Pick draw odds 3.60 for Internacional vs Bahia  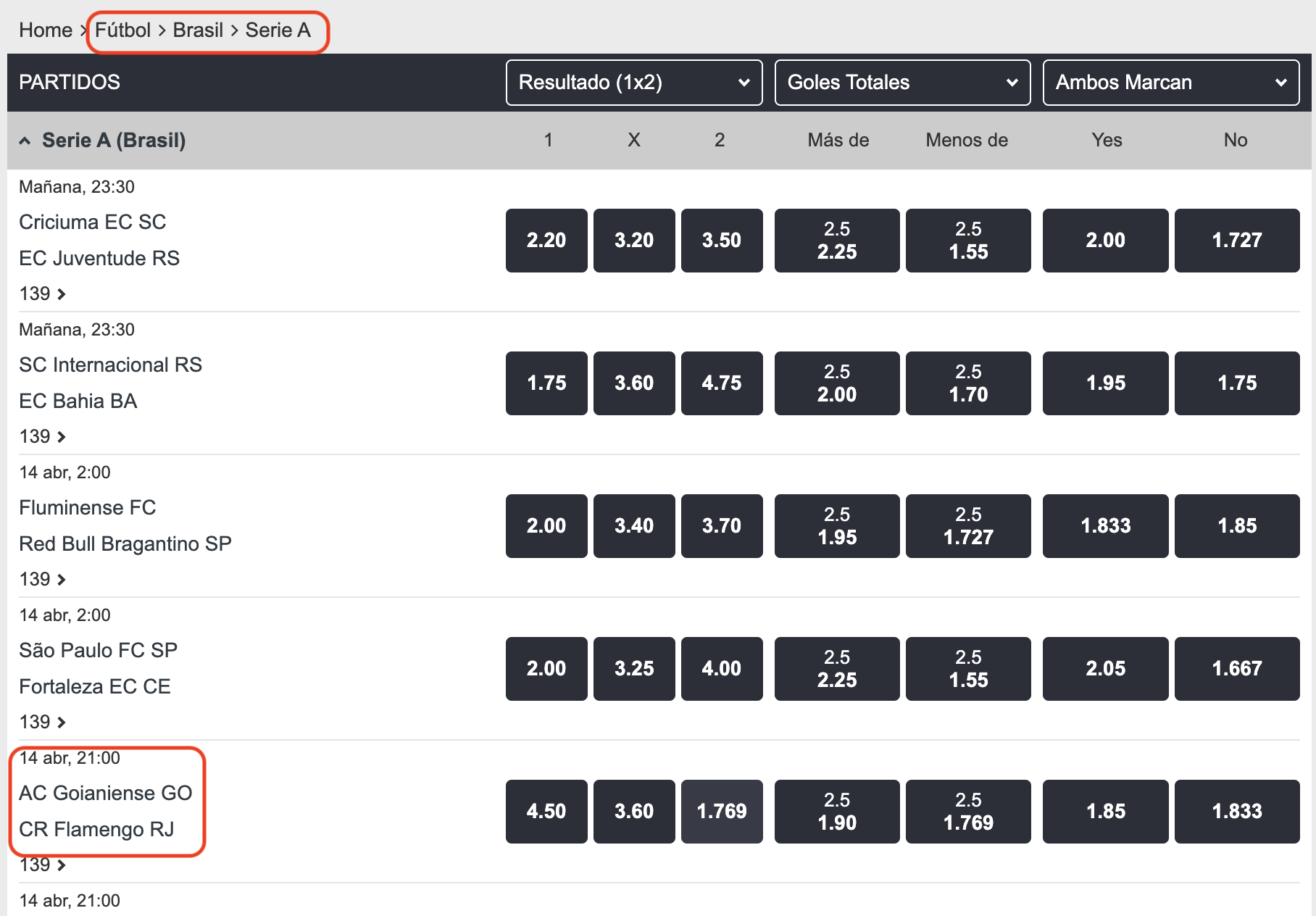[634, 383]
